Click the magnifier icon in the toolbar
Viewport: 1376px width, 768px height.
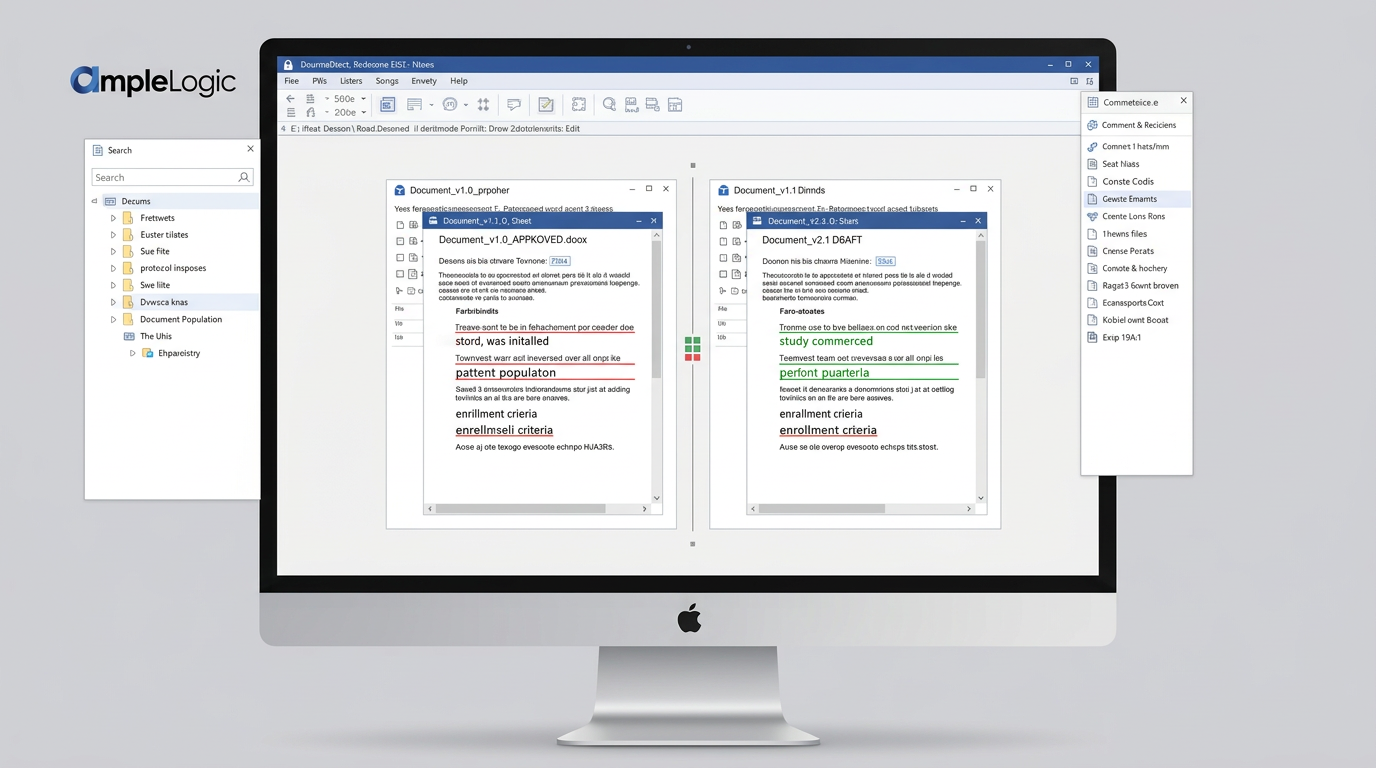coord(608,104)
